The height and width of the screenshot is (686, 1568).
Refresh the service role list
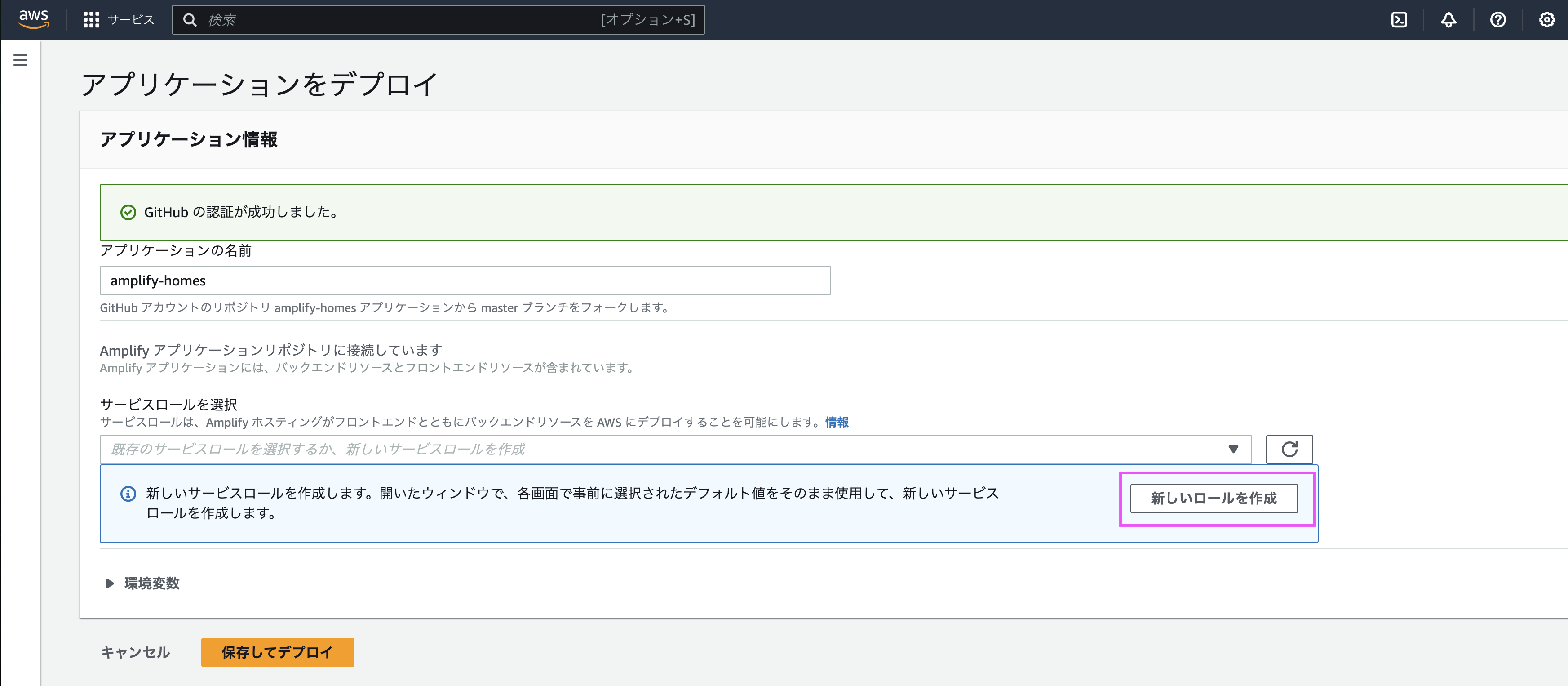pos(1289,449)
